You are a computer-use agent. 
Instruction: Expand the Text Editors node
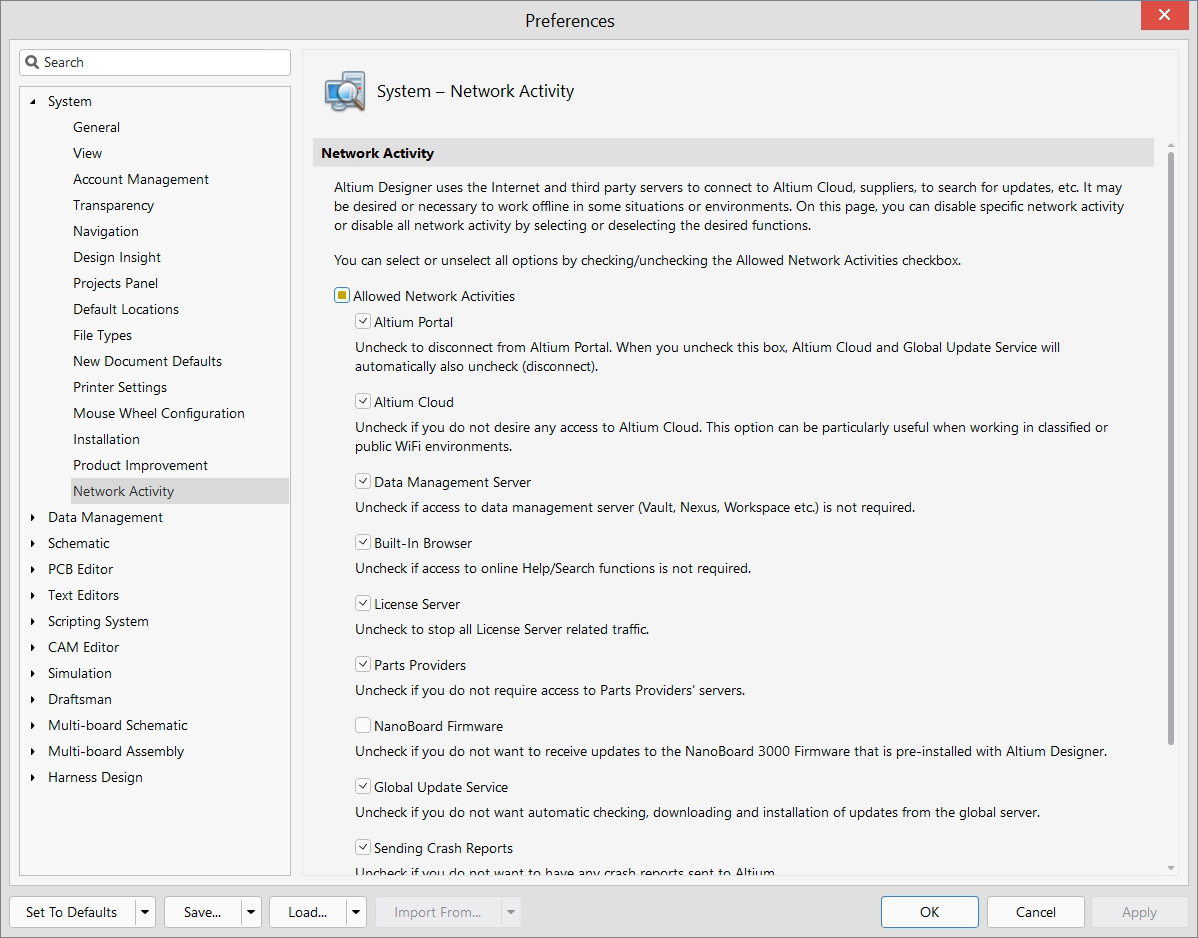[x=33, y=595]
